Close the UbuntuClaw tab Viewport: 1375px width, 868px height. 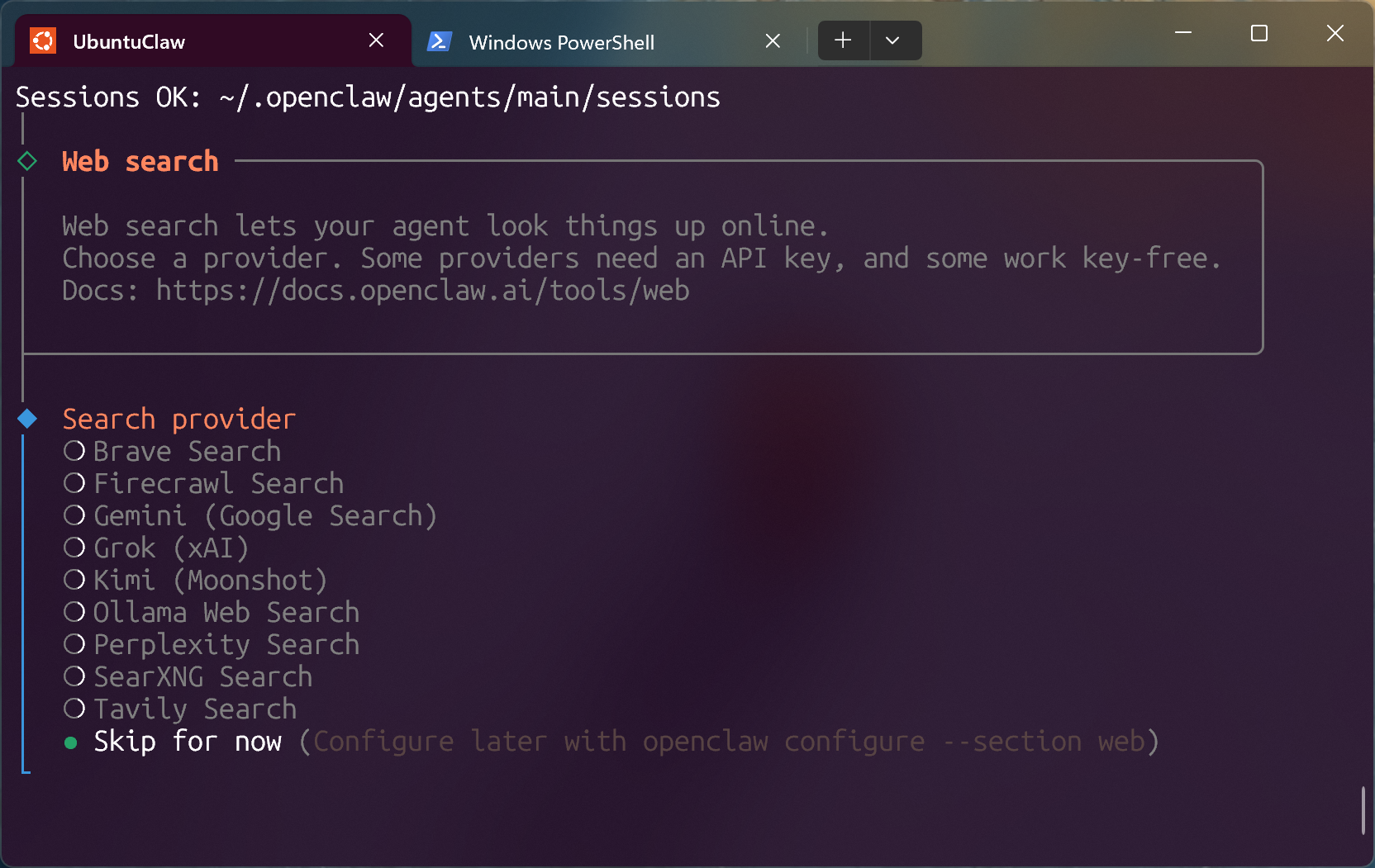[x=376, y=40]
